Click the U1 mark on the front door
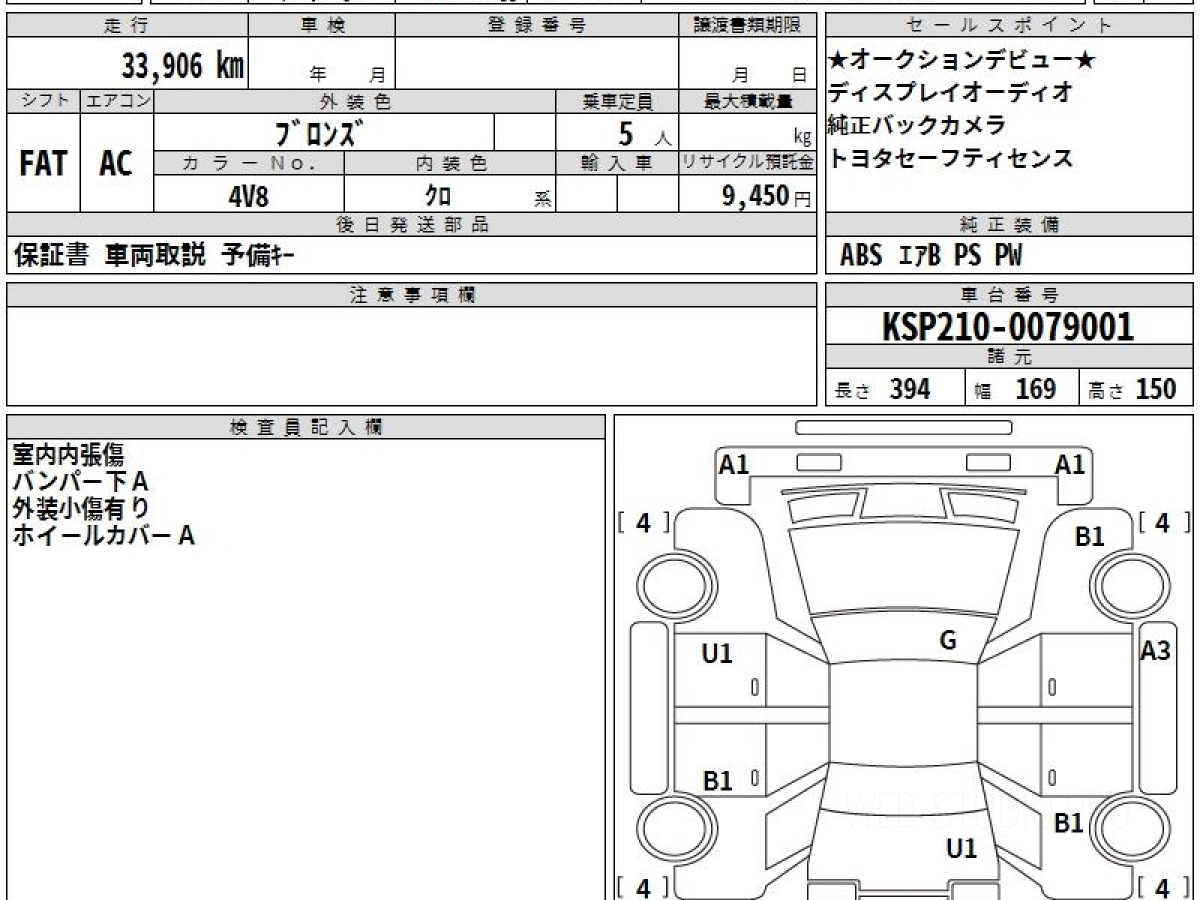1200x900 pixels. [x=717, y=654]
